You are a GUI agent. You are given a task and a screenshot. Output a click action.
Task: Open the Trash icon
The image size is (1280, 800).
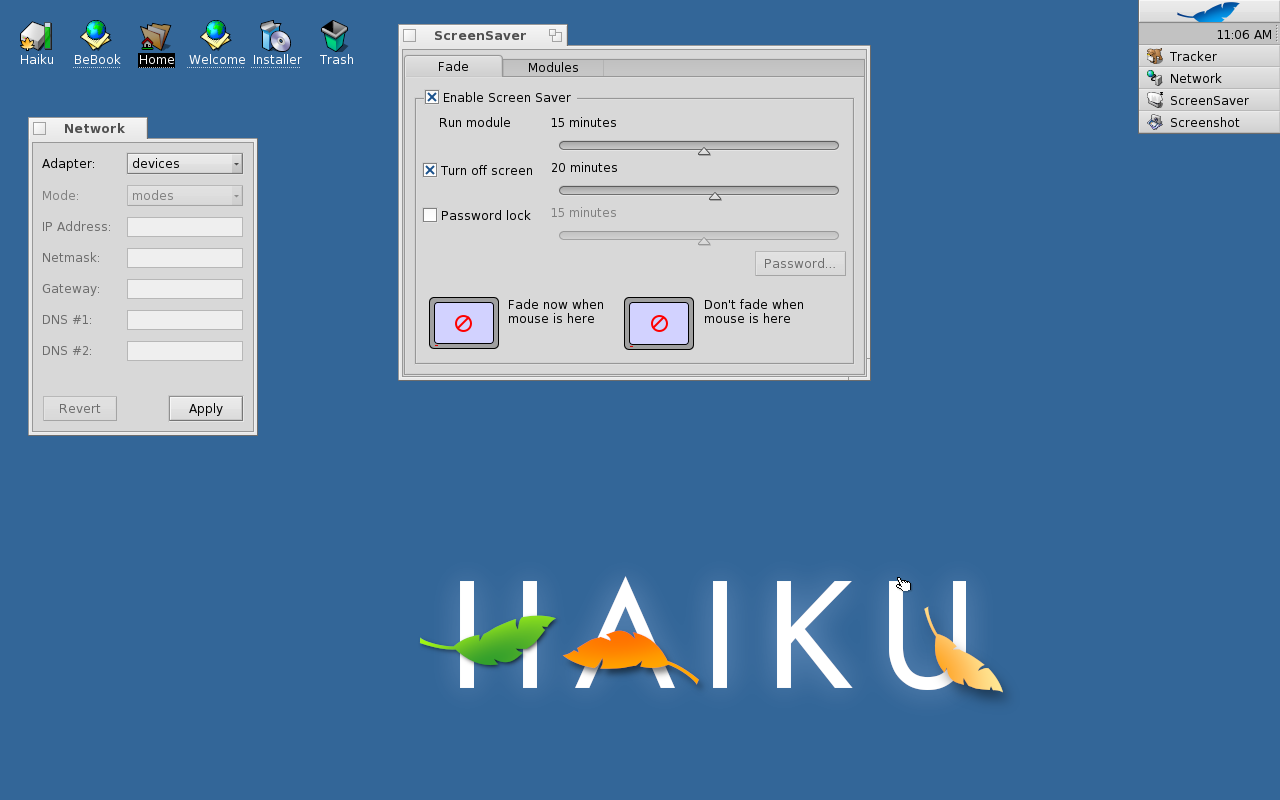[336, 38]
